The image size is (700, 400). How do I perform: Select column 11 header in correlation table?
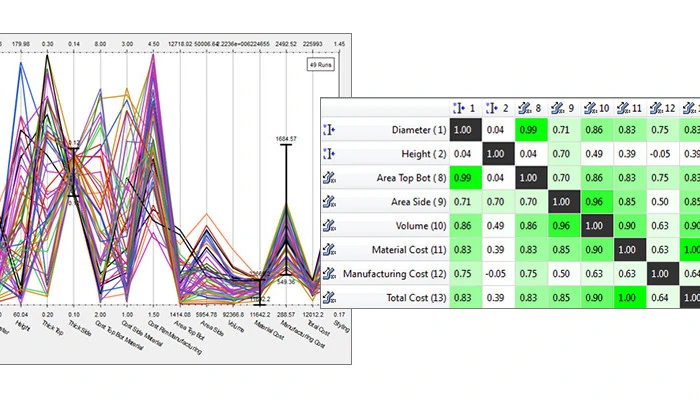(x=629, y=108)
